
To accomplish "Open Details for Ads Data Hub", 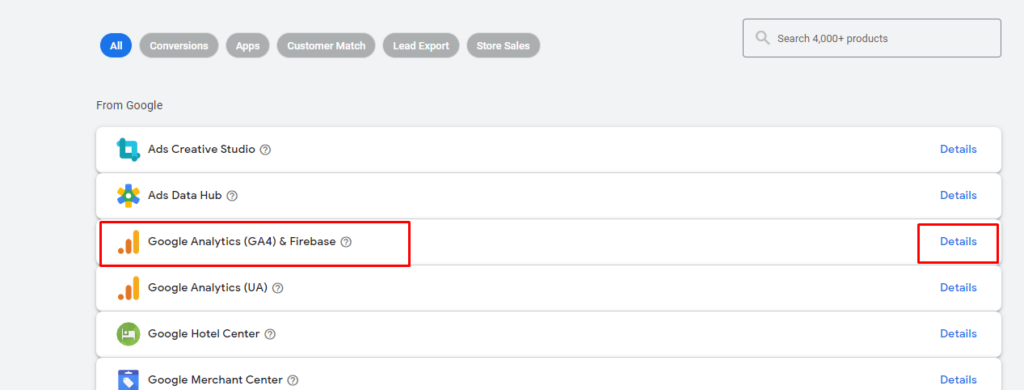I will click(958, 195).
